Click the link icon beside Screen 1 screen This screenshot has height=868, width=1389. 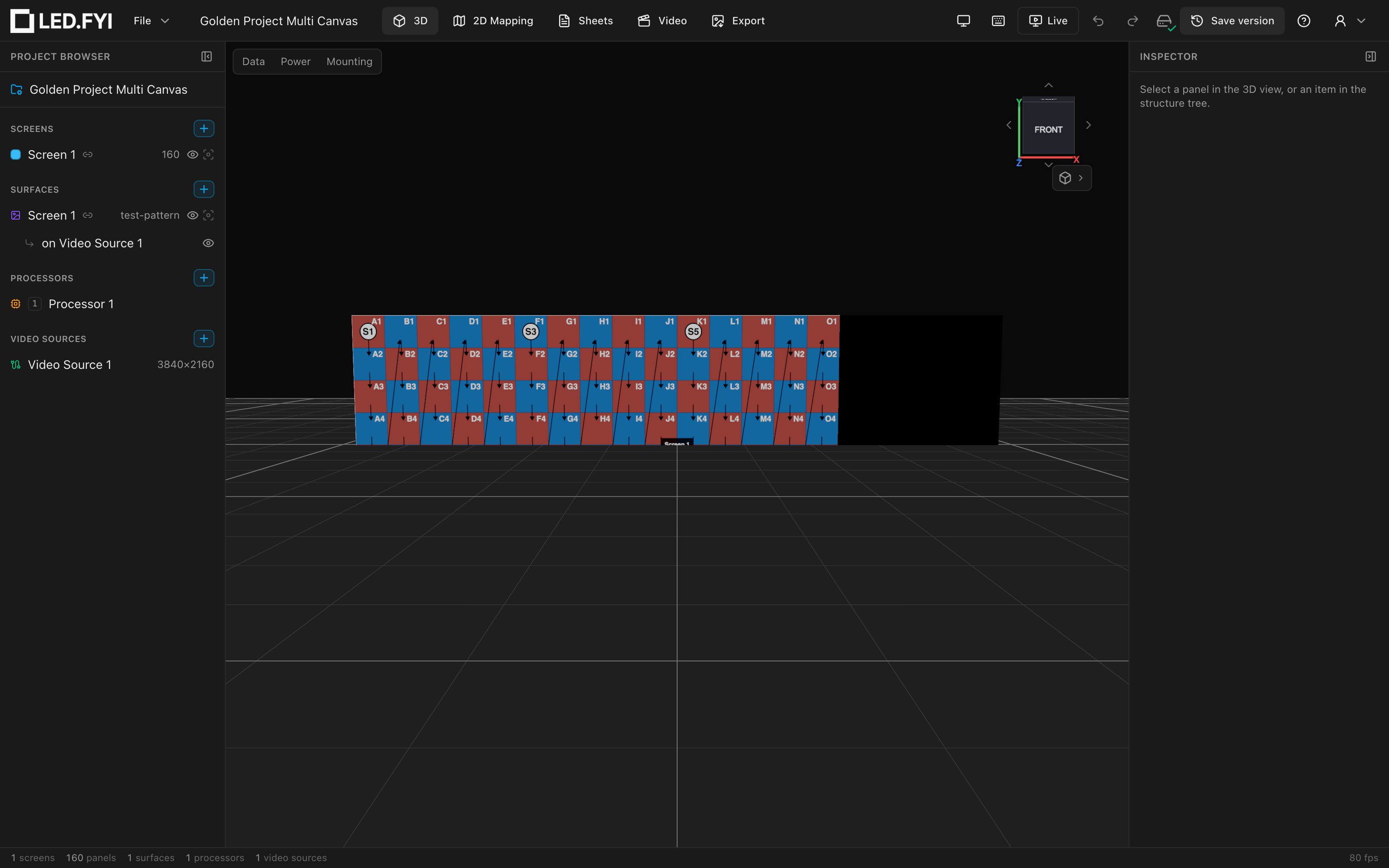coord(88,155)
